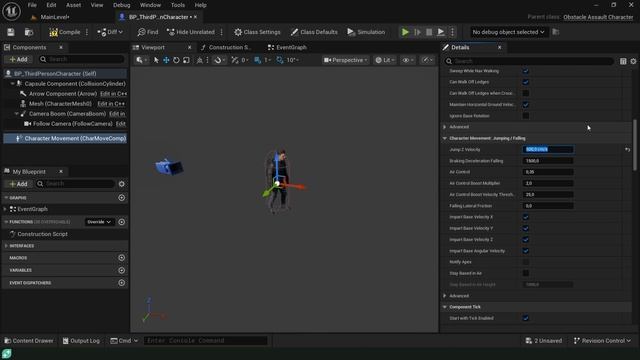Select the Rotate tool in viewport
Image resolution: width=640 pixels, height=360 pixels.
pyautogui.click(x=176, y=60)
